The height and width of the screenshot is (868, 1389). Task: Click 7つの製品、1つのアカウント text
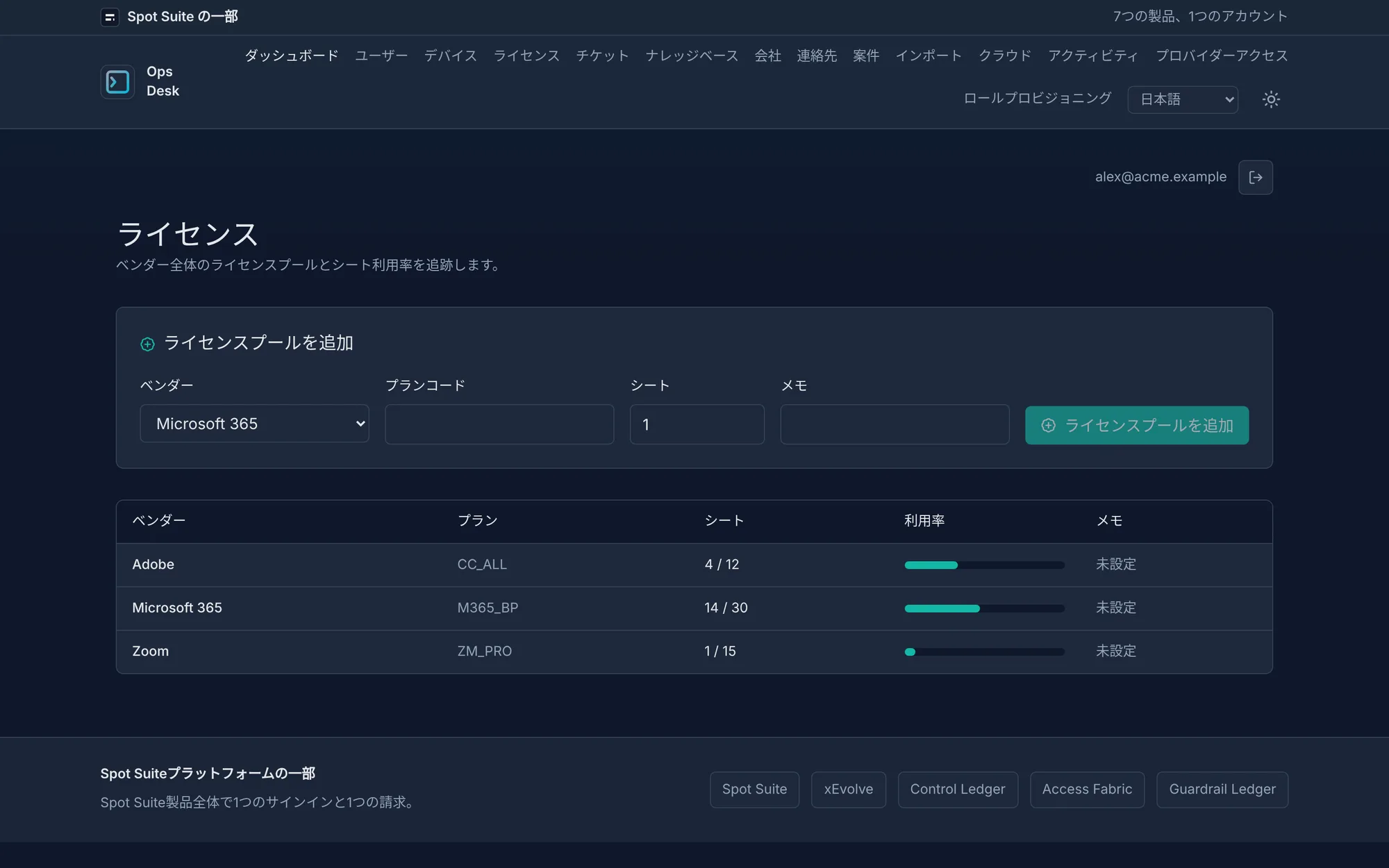coord(1200,17)
